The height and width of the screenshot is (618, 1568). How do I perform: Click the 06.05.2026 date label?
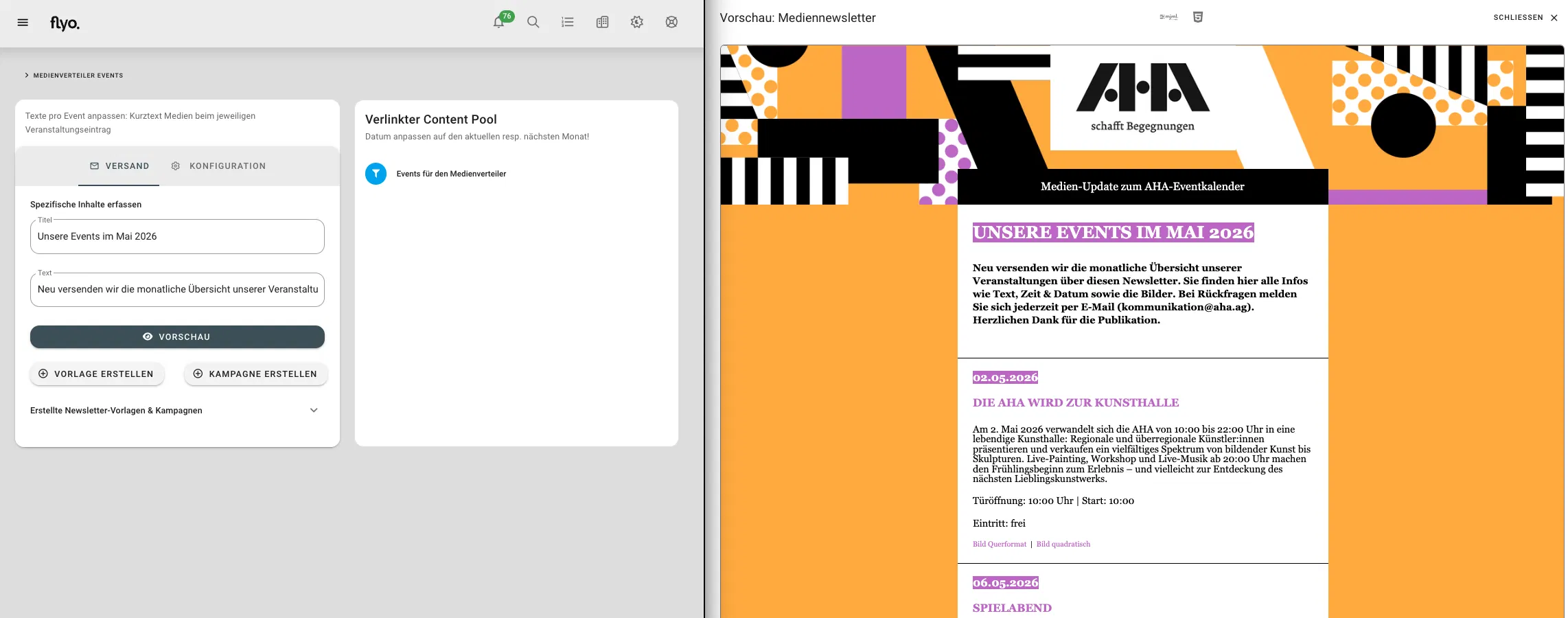pos(1006,583)
